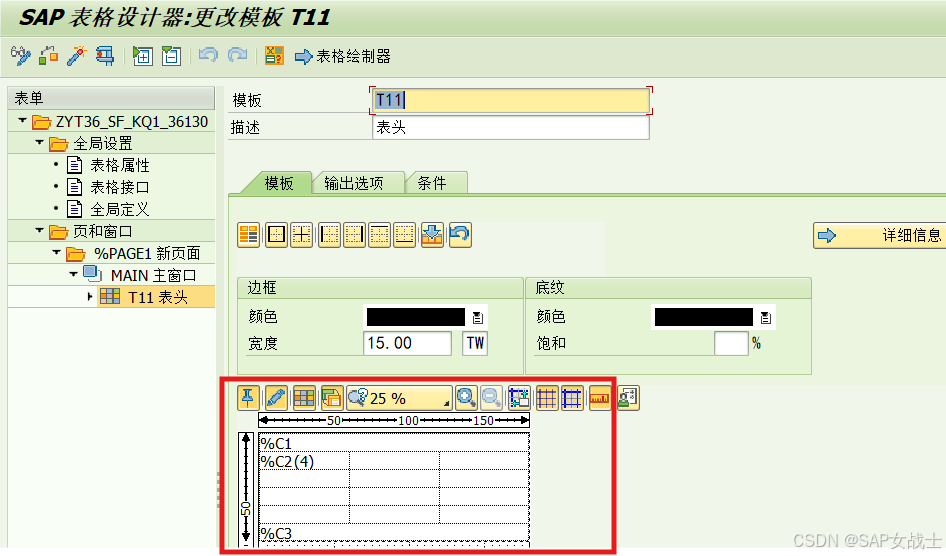Screen dimensions: 946x556
Task: Select the T11 表头 template node
Action: [157, 297]
